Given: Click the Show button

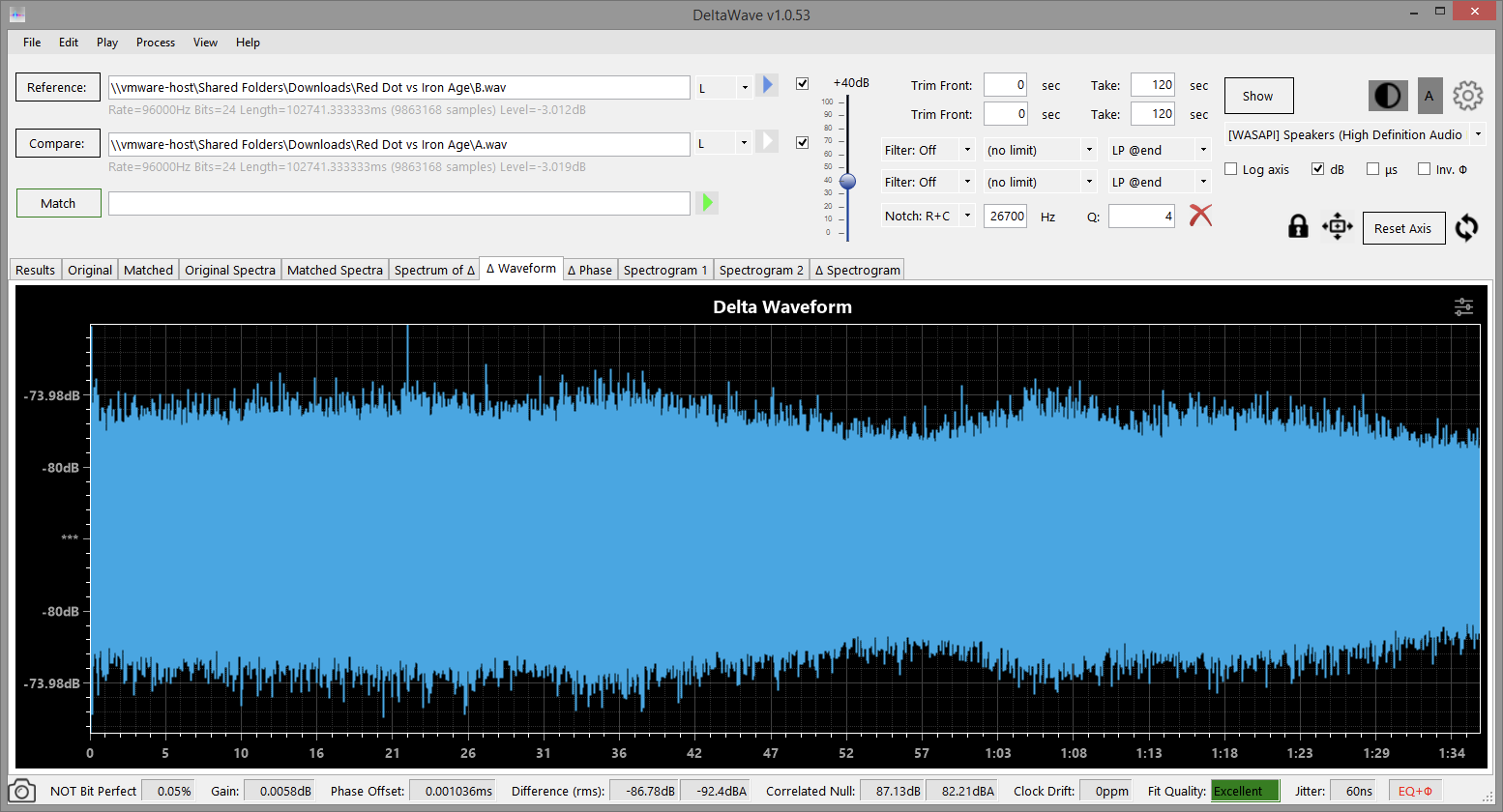Looking at the screenshot, I should pos(1258,96).
